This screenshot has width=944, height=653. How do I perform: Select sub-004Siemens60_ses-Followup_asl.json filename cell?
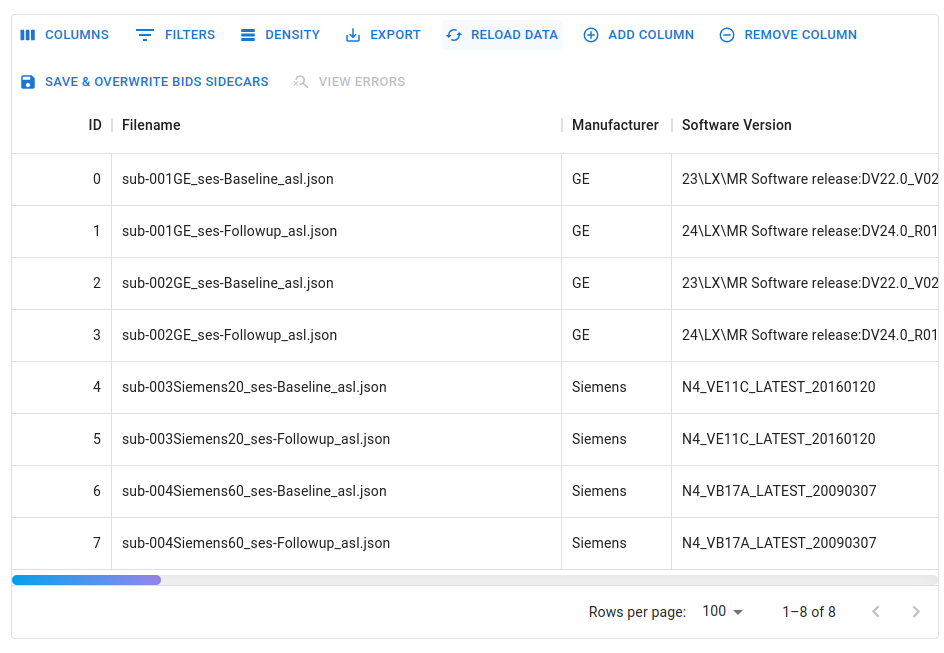tap(337, 543)
